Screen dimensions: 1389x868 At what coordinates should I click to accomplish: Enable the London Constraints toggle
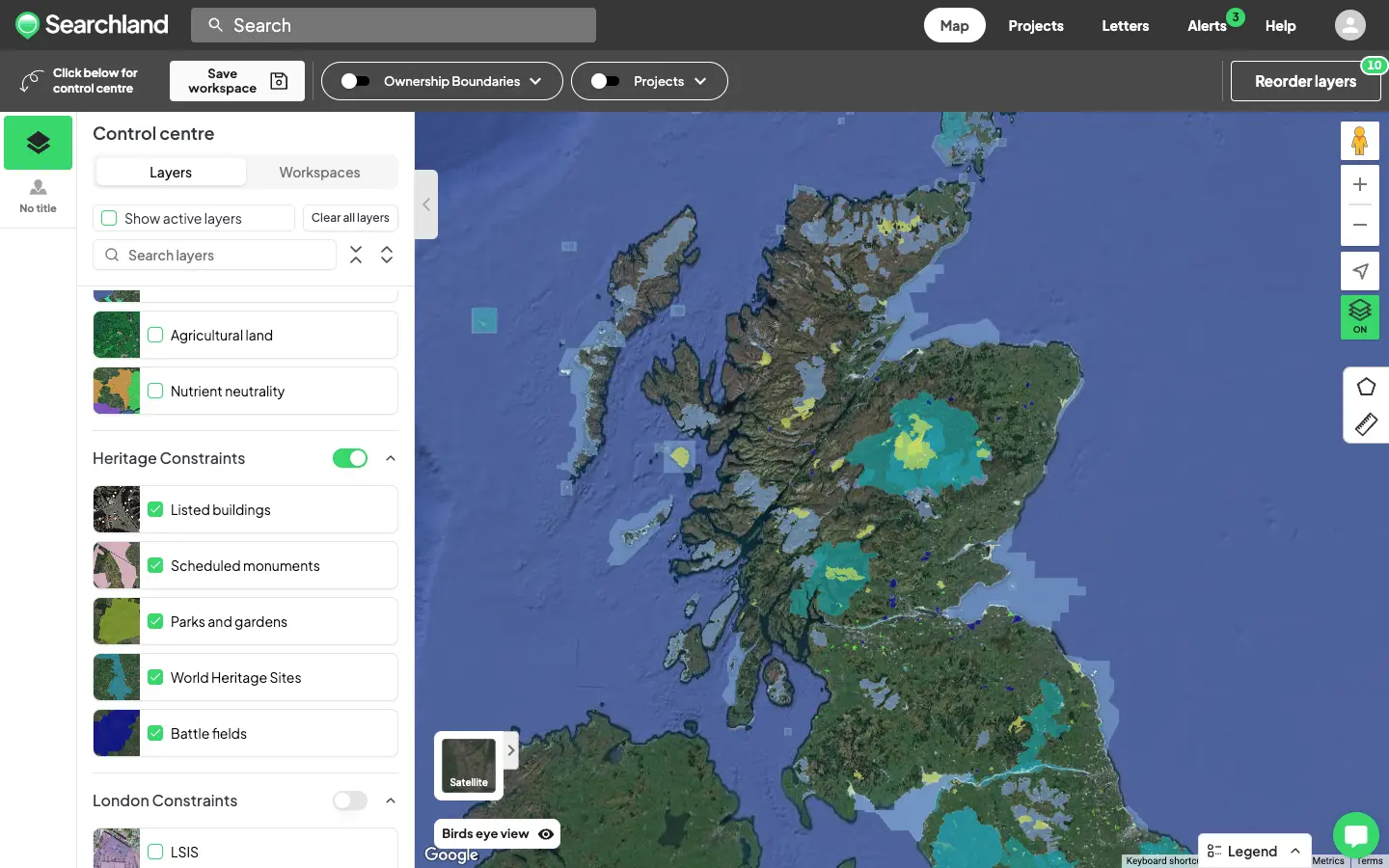tap(350, 800)
